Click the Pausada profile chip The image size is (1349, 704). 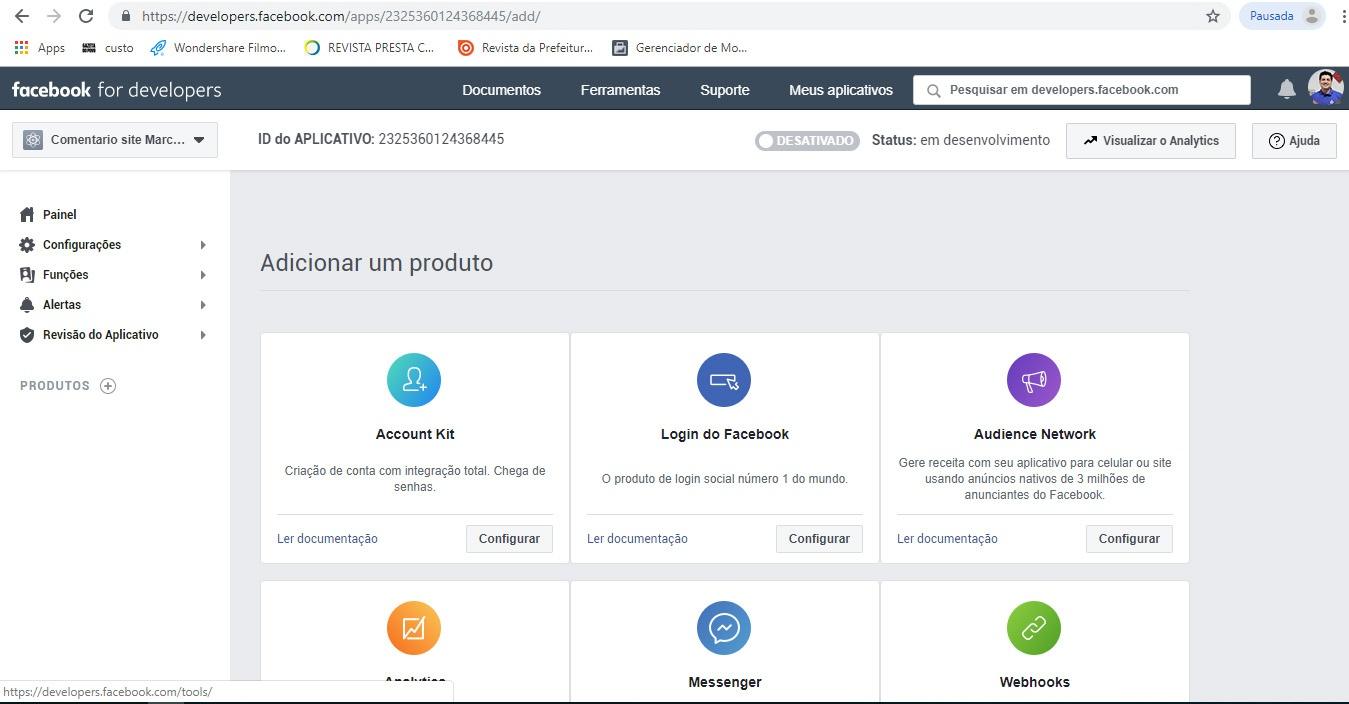[x=1283, y=16]
